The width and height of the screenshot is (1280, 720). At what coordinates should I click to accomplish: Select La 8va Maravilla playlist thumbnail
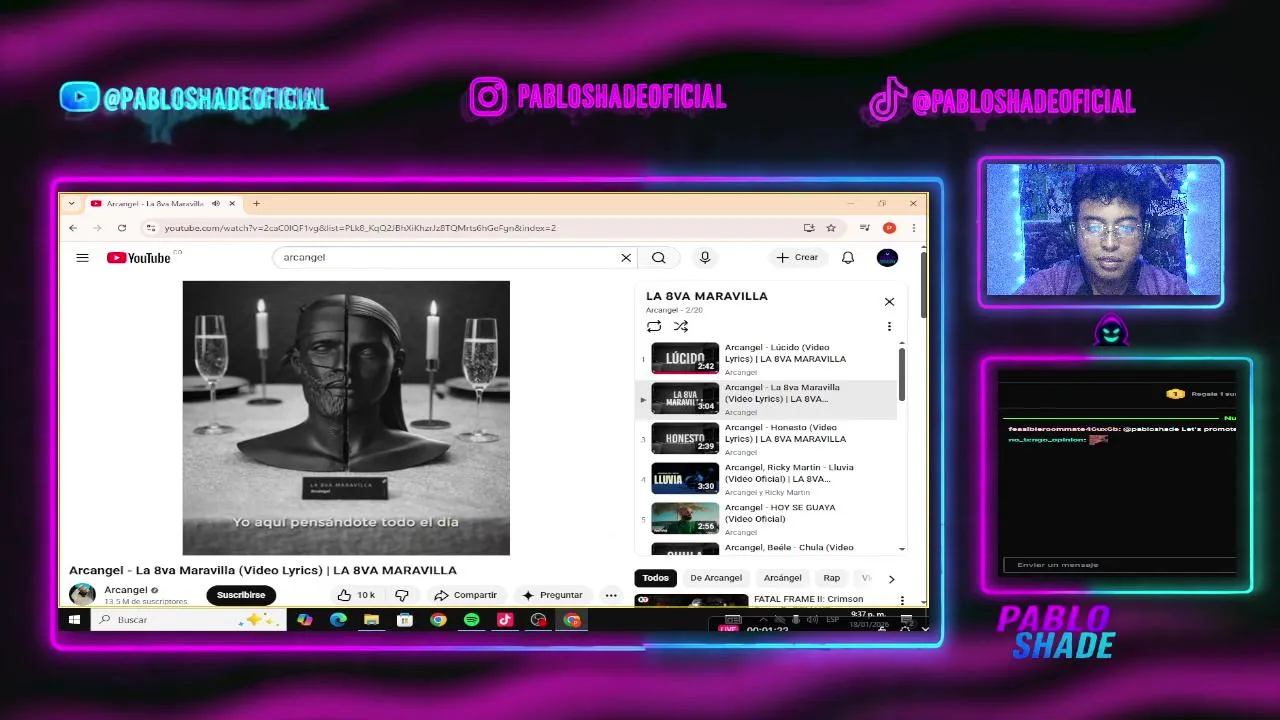(685, 398)
